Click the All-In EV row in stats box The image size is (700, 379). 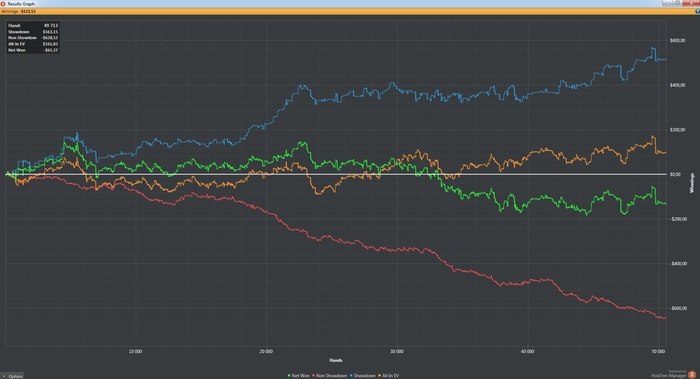point(33,44)
